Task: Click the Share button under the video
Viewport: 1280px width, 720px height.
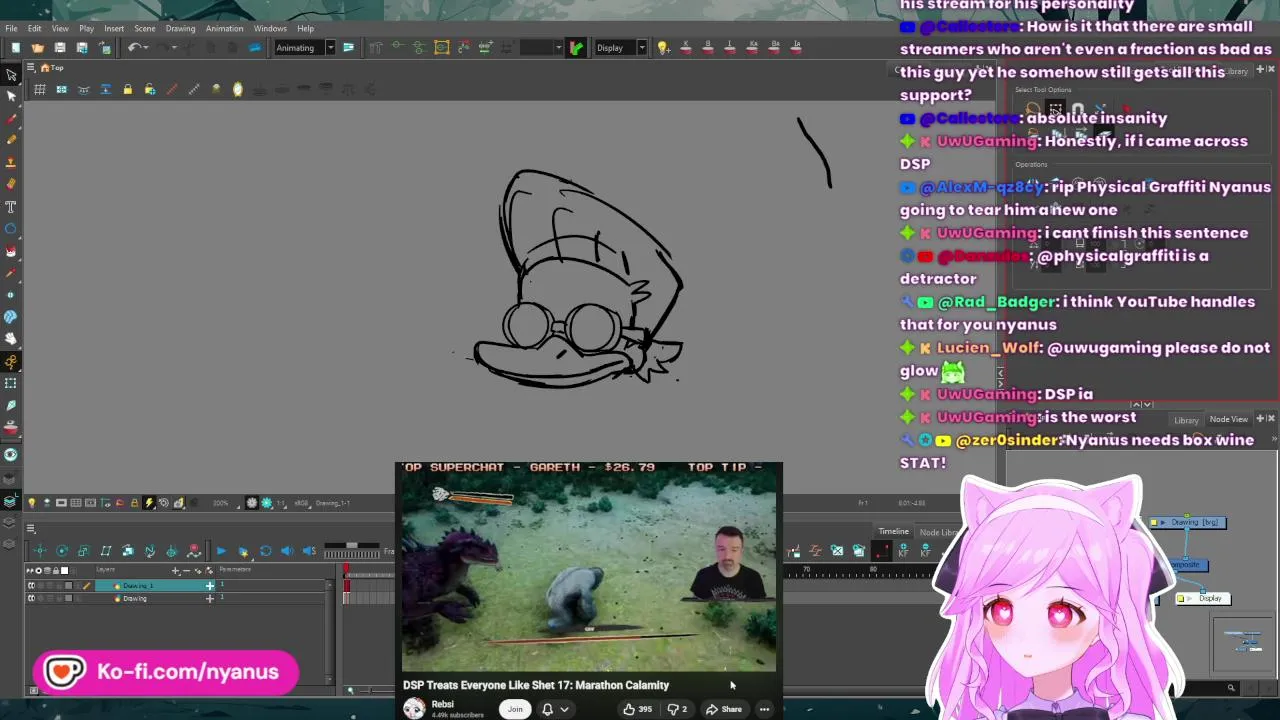Action: [x=723, y=709]
